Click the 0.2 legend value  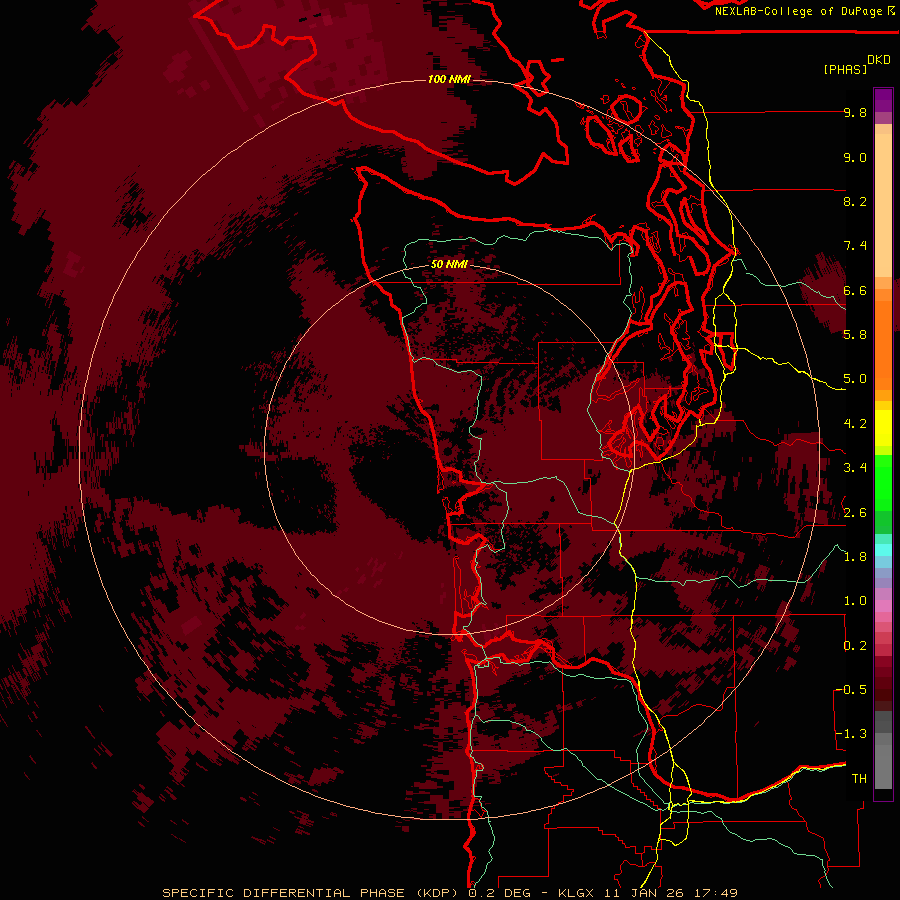point(855,646)
